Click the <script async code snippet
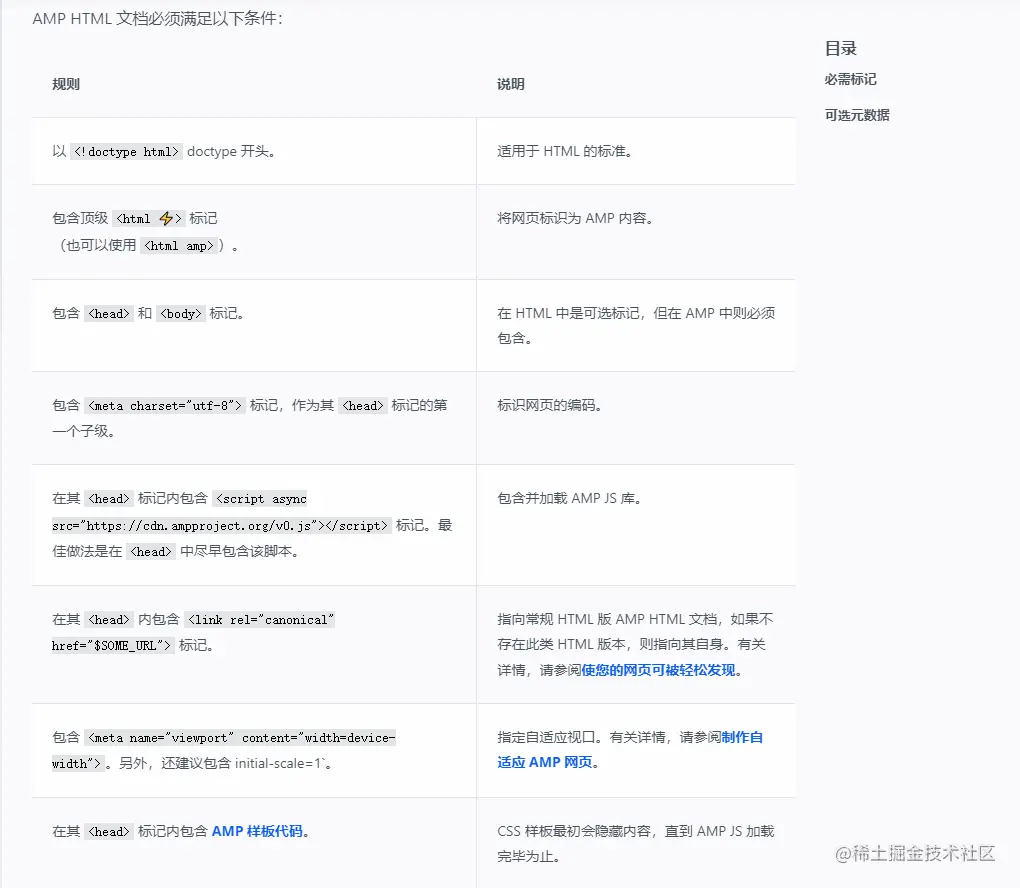This screenshot has width=1020, height=888. pyautogui.click(x=261, y=499)
